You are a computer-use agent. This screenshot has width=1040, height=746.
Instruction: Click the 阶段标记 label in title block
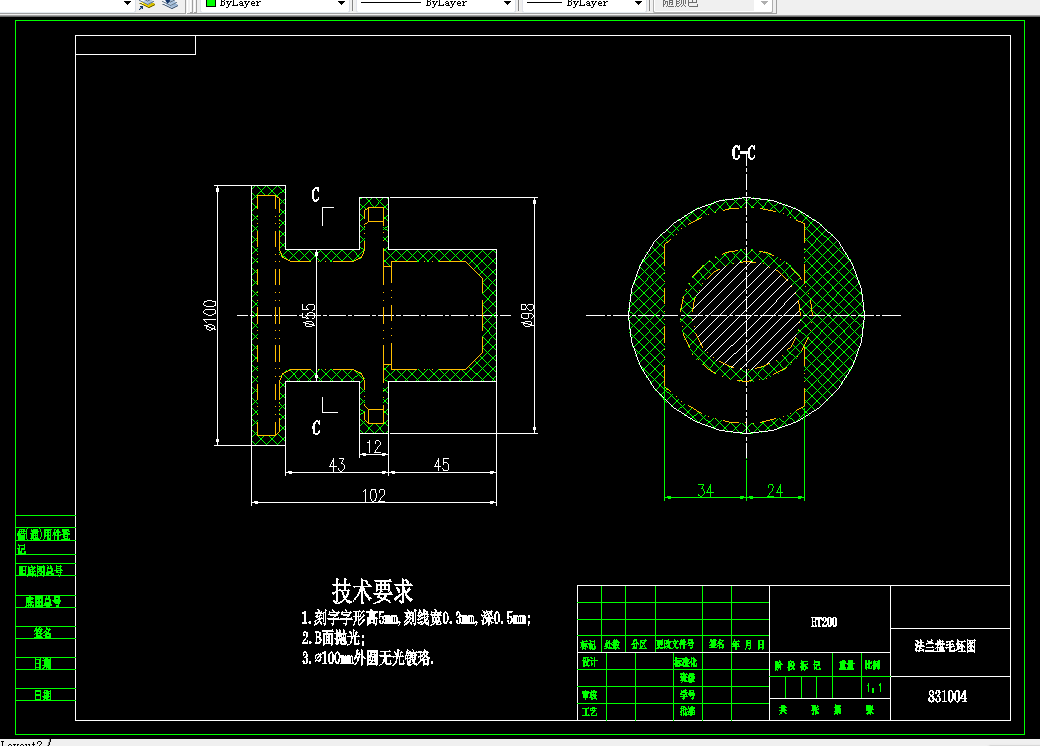point(798,665)
